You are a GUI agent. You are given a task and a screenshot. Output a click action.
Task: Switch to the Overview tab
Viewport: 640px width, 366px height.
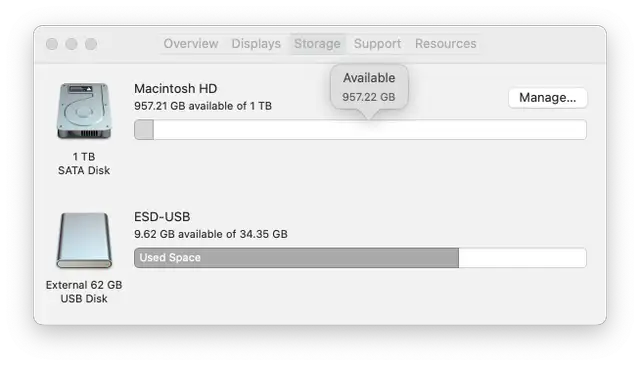point(191,44)
